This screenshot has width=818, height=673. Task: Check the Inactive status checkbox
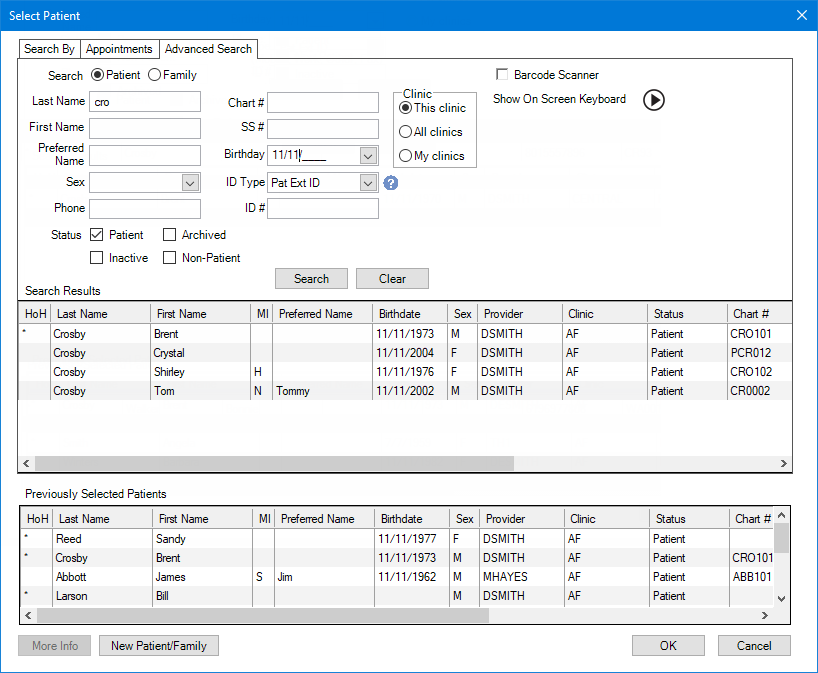97,258
